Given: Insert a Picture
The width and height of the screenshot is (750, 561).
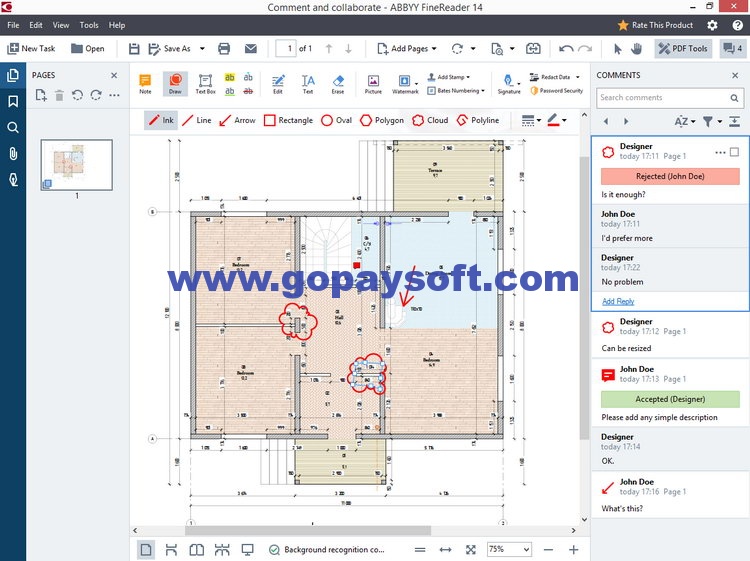Looking at the screenshot, I should click(373, 84).
